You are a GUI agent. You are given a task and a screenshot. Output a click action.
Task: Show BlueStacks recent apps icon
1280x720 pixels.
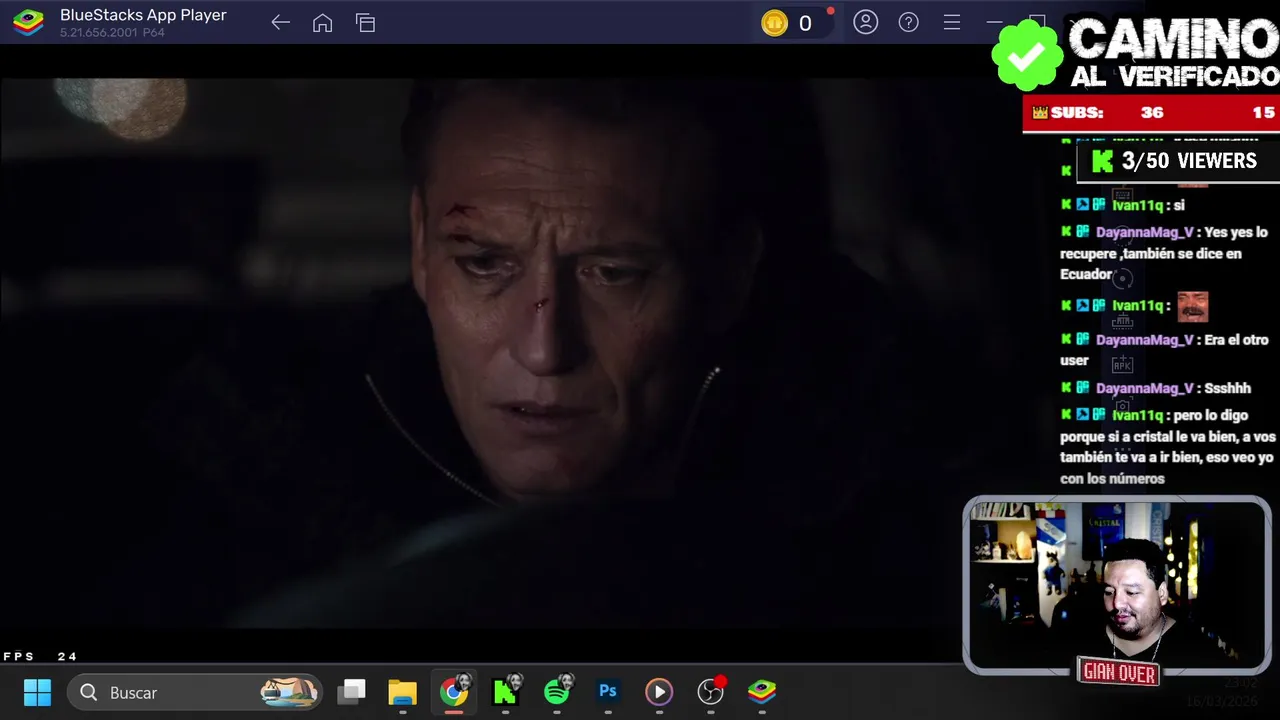click(365, 23)
